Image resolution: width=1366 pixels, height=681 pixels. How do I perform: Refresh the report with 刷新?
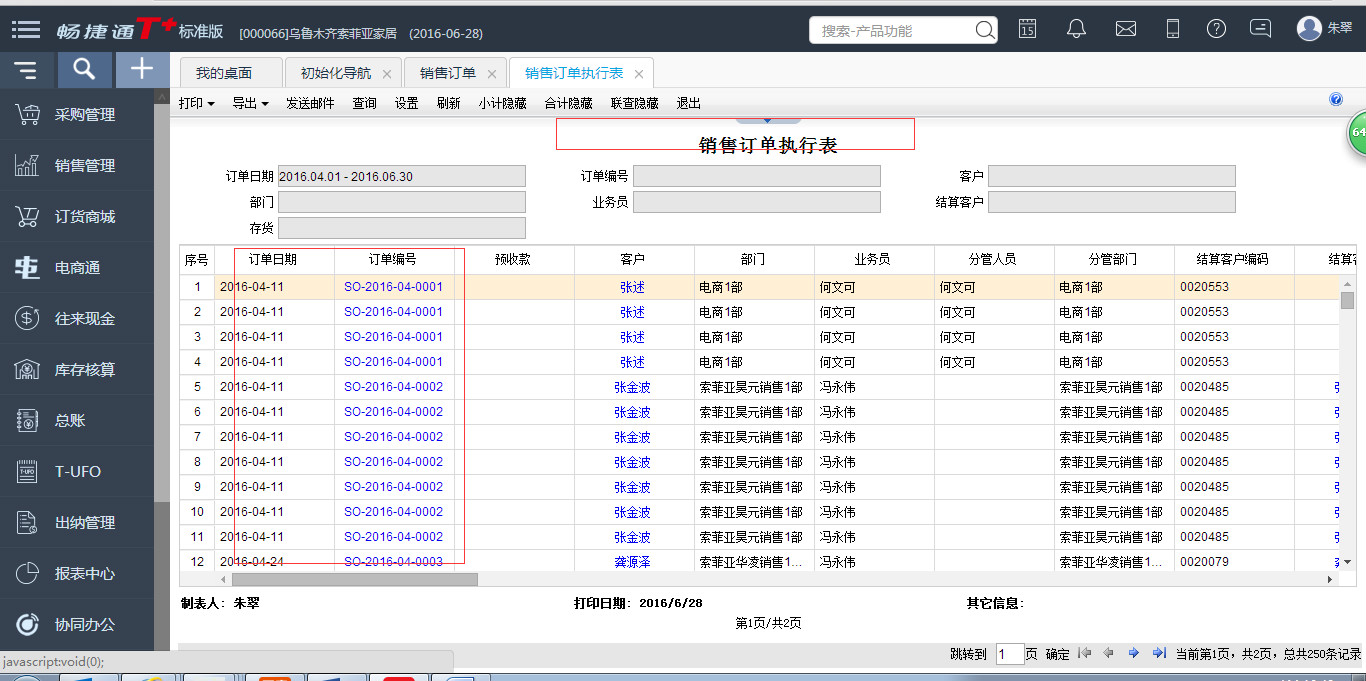coord(449,103)
